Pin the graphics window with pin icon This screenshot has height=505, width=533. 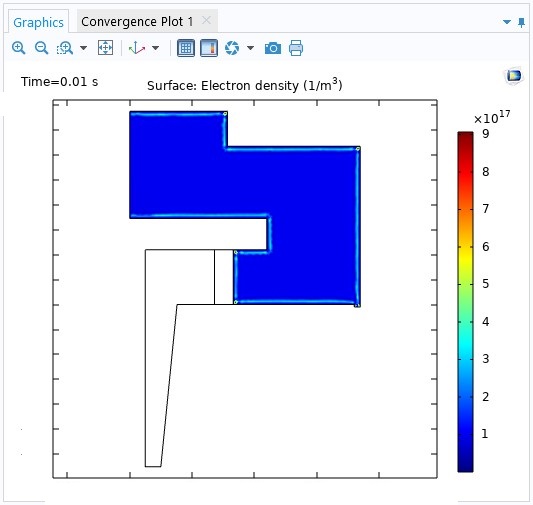pyautogui.click(x=521, y=23)
